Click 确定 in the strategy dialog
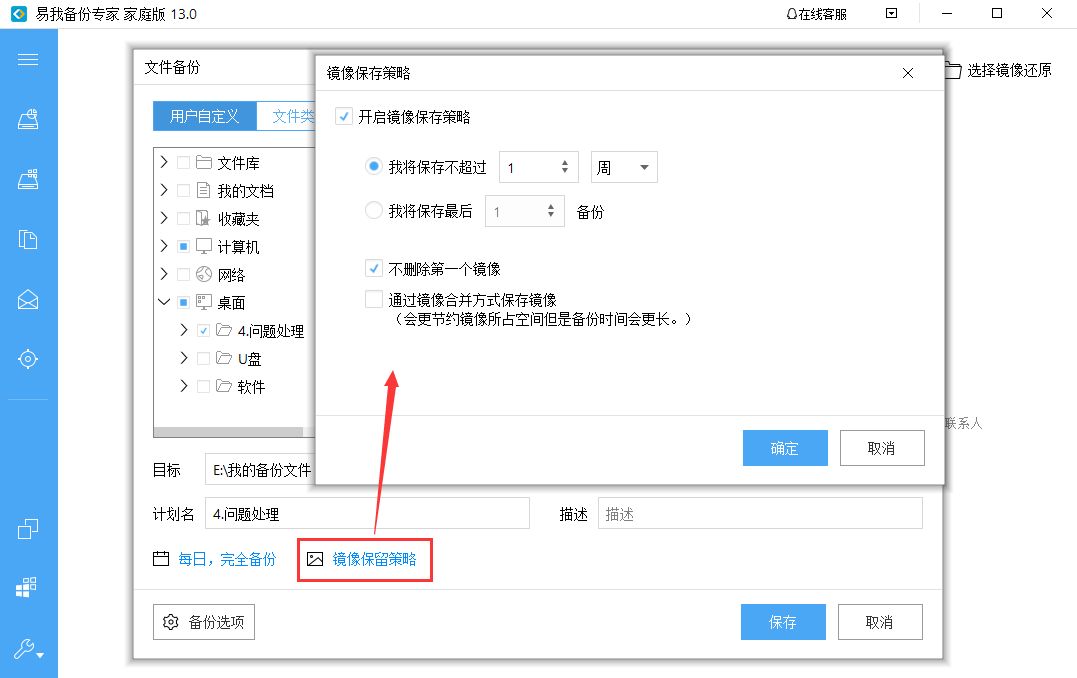The width and height of the screenshot is (1077, 678). (785, 448)
